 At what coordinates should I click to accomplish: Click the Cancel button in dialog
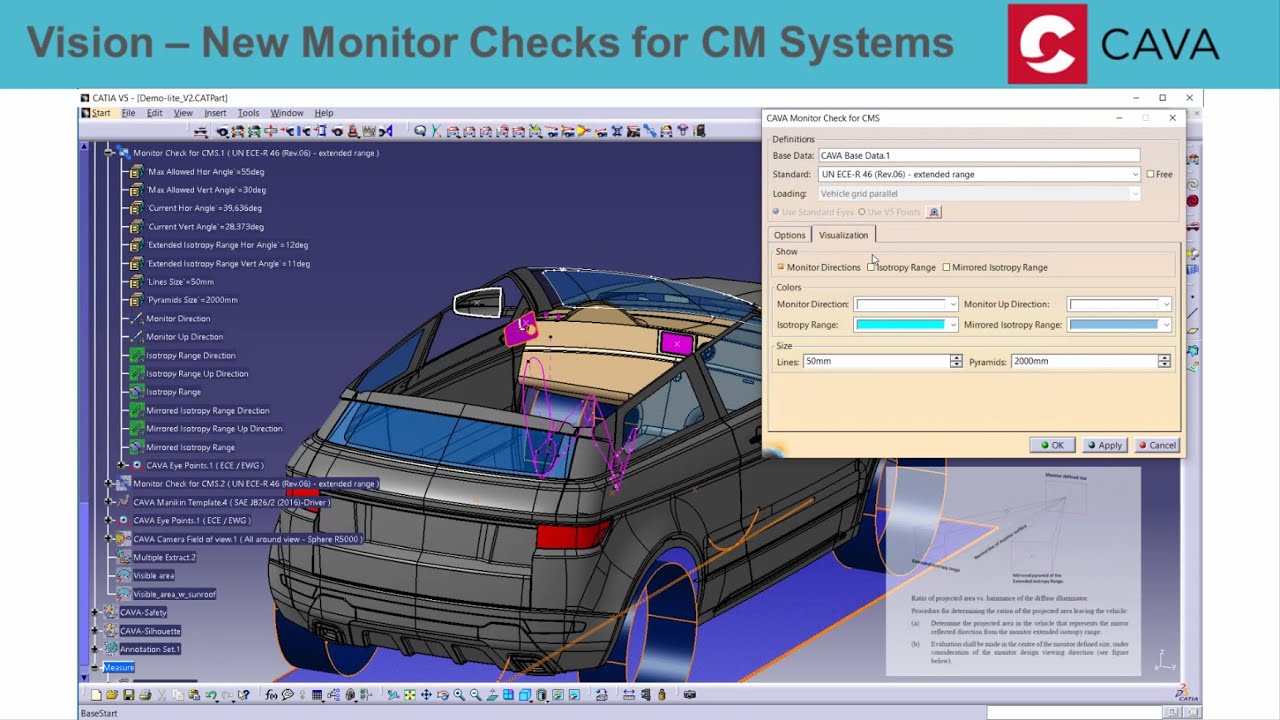[x=1157, y=445]
